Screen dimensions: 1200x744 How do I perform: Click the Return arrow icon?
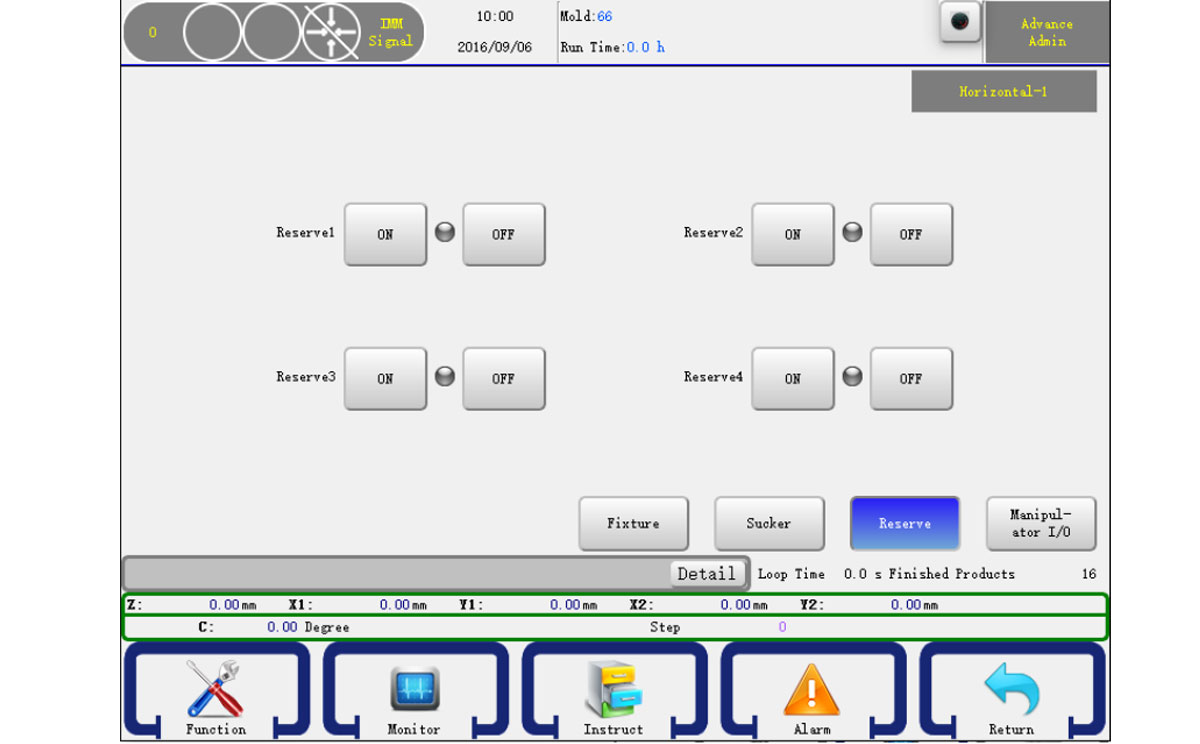[1011, 691]
